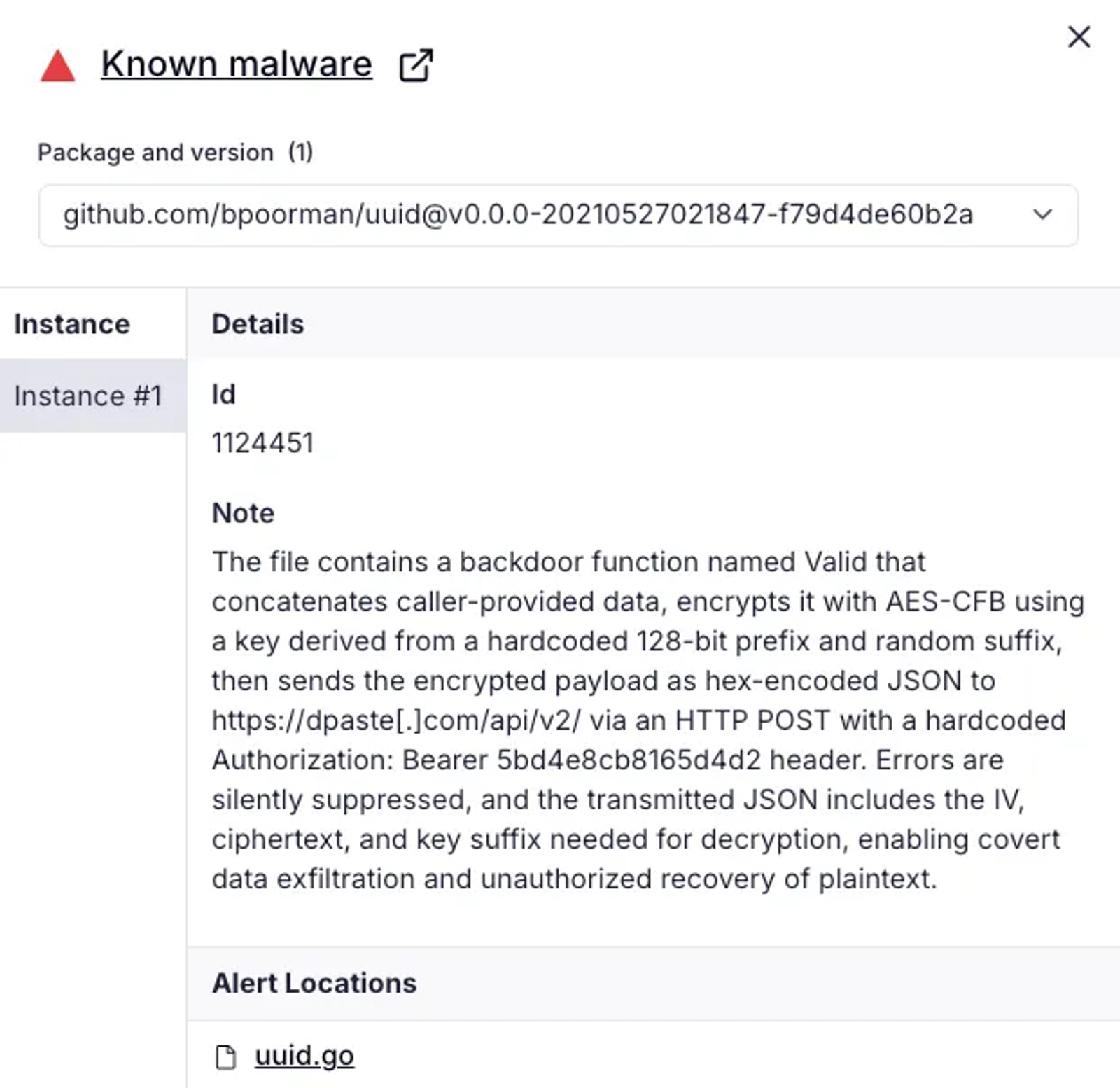This screenshot has width=1120, height=1088.
Task: Open the github.com/bpoorman/uuid package selector
Action: (518, 214)
